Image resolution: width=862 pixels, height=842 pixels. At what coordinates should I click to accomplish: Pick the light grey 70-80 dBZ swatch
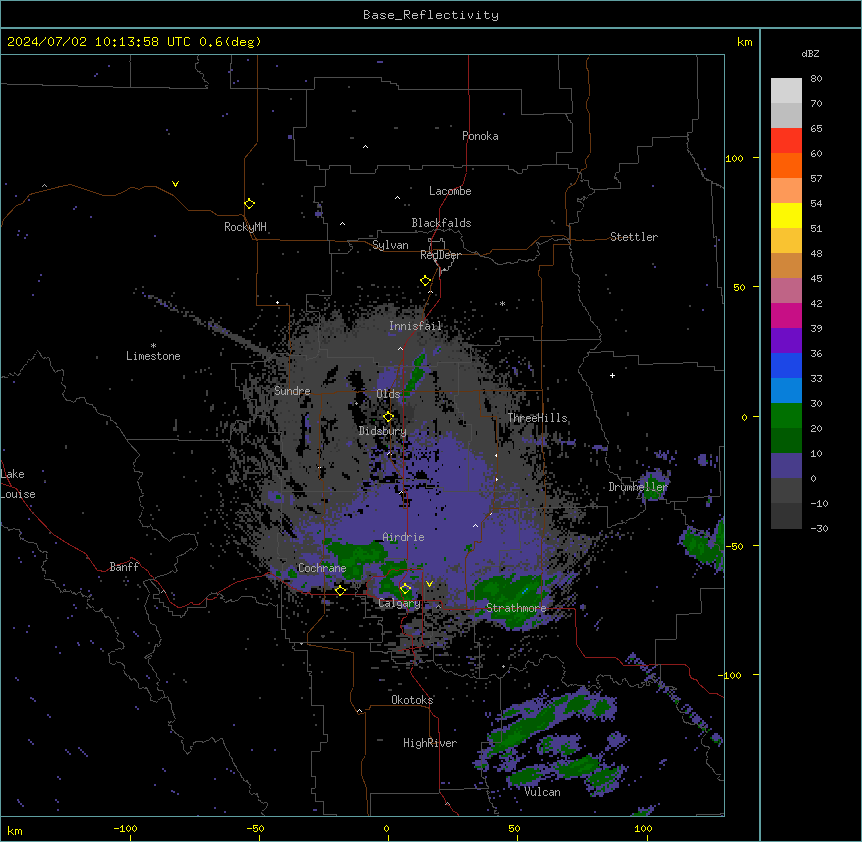click(786, 90)
